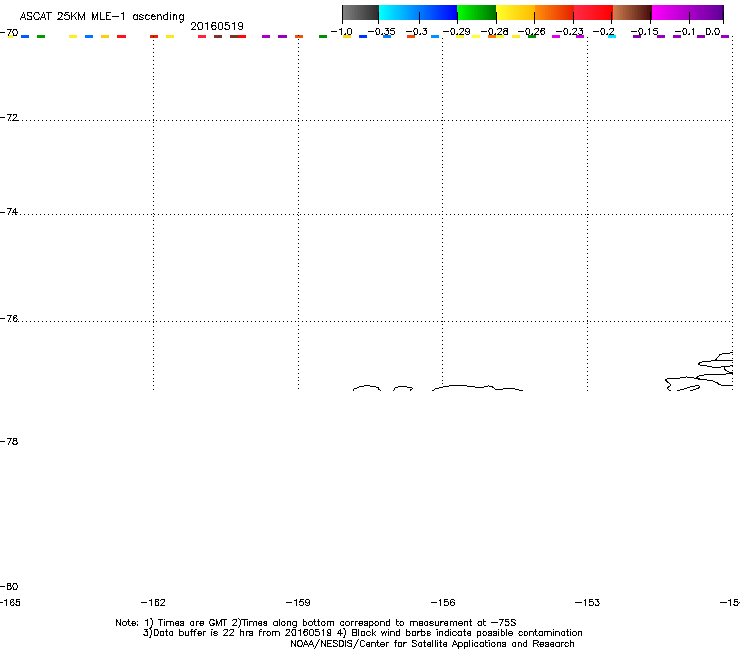The image size is (740, 650).
Task: Select the yellow segment of the color bar
Action: tap(514, 13)
